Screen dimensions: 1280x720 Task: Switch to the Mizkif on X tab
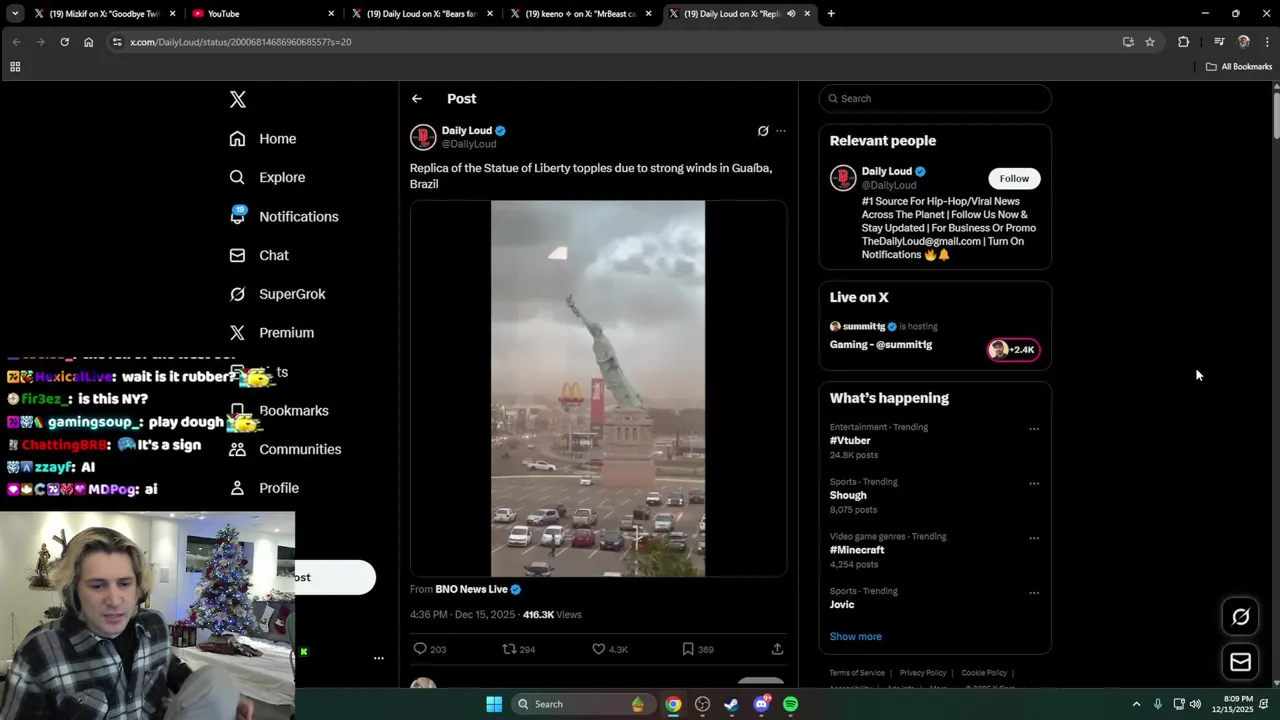[x=104, y=14]
